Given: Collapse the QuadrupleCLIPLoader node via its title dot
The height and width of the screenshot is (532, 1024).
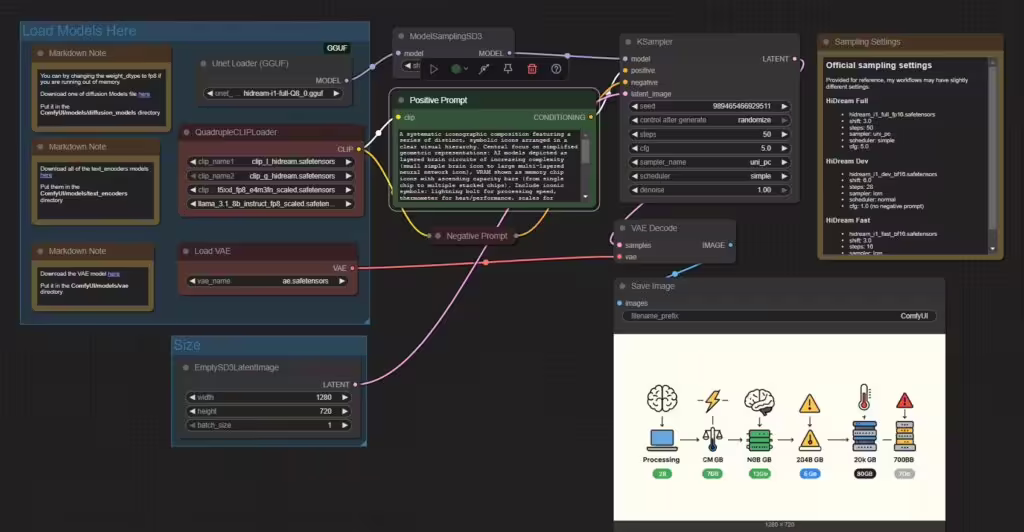Looking at the screenshot, I should 186,132.
